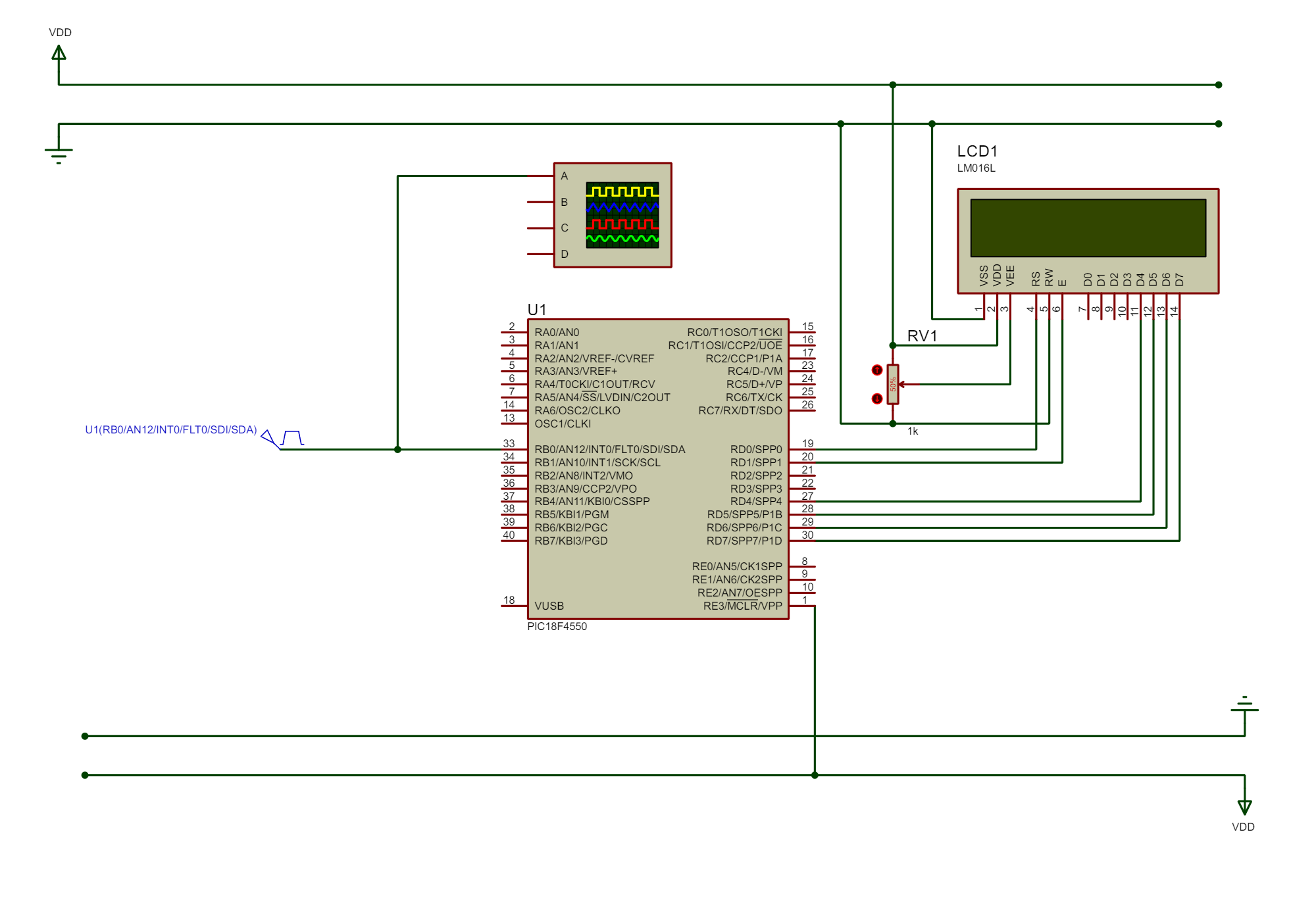Click the RW pin label on LCD1
1316x924 pixels.
(x=1049, y=278)
